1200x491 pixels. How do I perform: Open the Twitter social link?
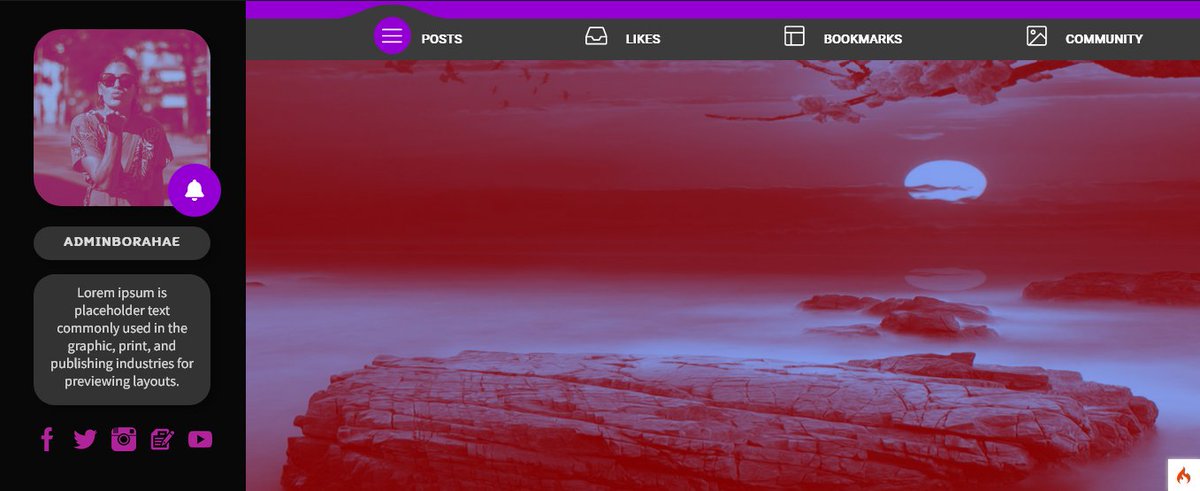(x=85, y=439)
